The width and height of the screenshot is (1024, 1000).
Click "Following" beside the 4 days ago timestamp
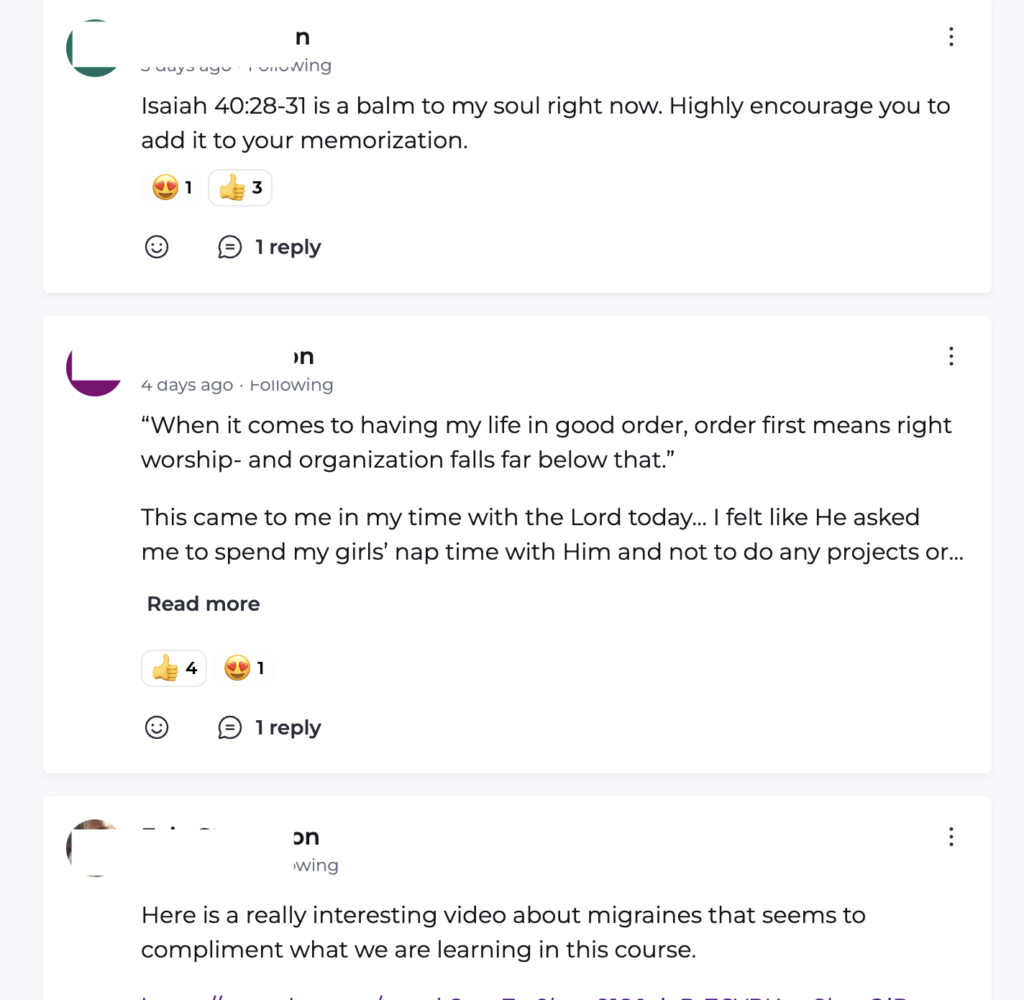[291, 385]
